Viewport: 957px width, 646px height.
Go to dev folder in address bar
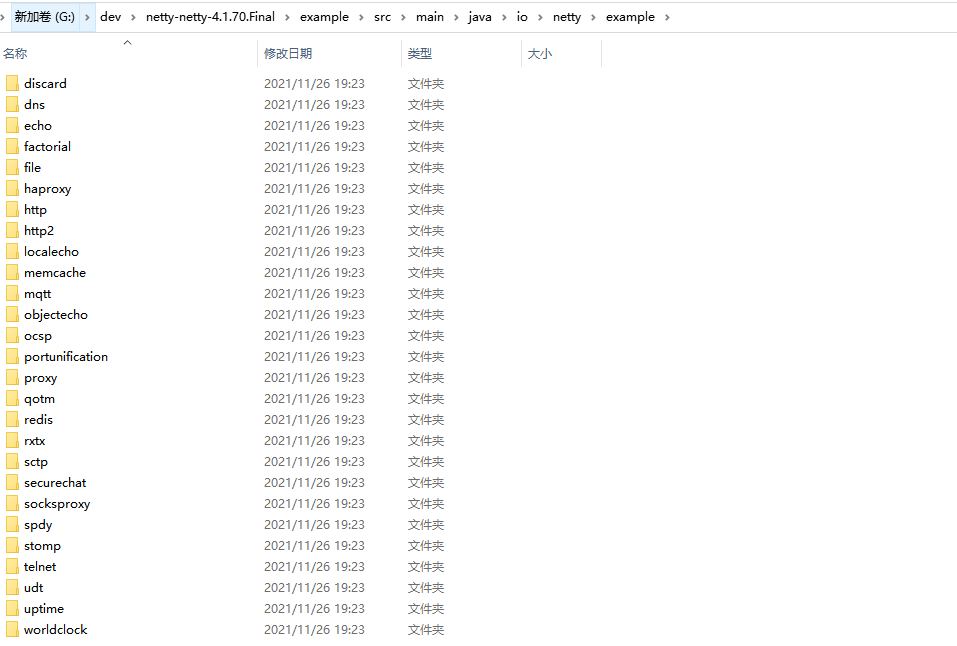click(x=110, y=17)
